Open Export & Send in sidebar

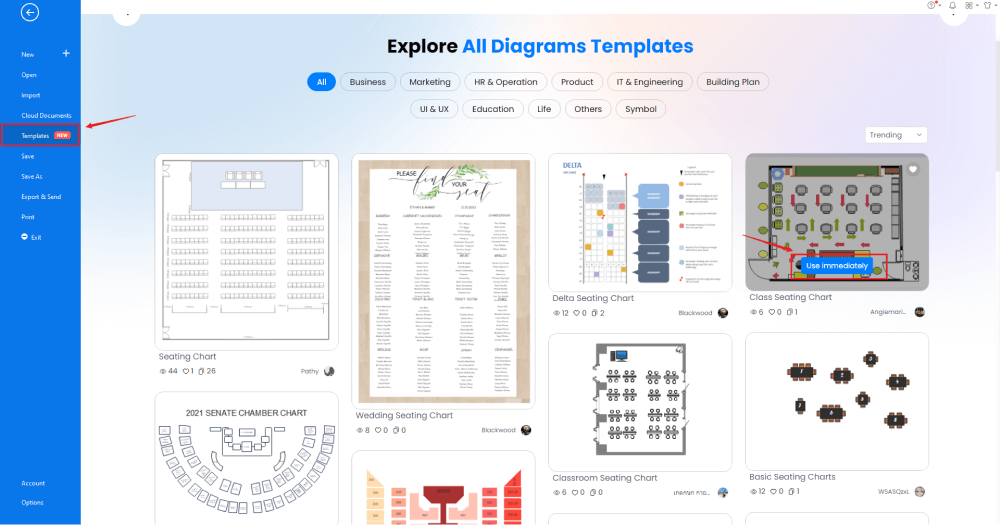tap(41, 197)
